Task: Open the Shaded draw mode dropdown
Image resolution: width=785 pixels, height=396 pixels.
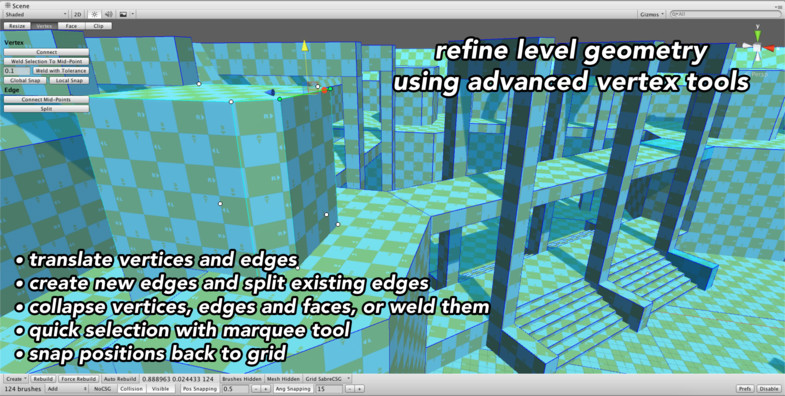Action: click(x=36, y=15)
